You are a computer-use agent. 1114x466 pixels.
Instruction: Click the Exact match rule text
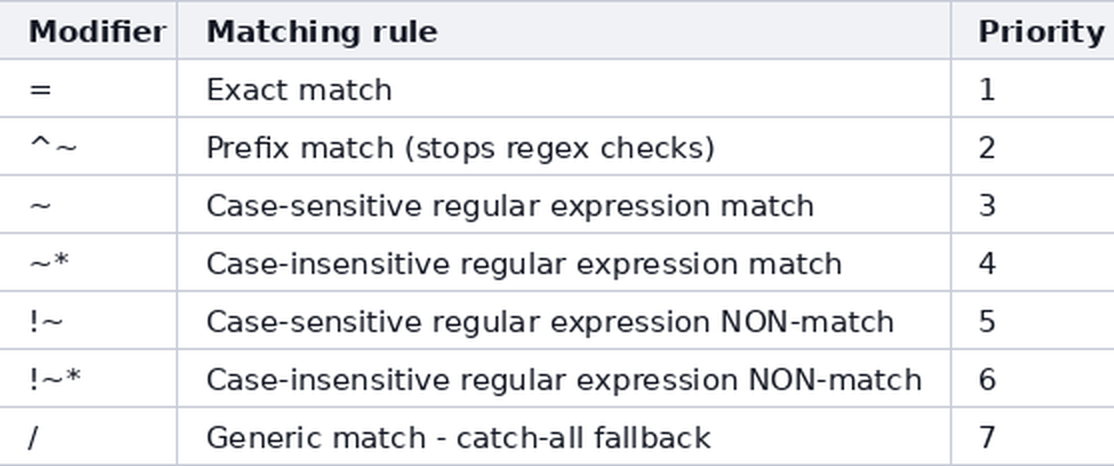(x=299, y=90)
